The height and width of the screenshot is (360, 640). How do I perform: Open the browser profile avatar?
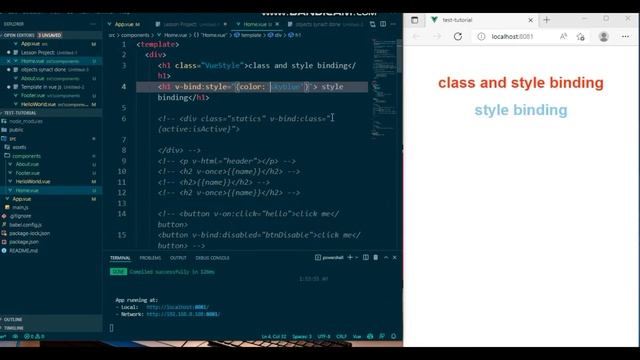click(604, 36)
